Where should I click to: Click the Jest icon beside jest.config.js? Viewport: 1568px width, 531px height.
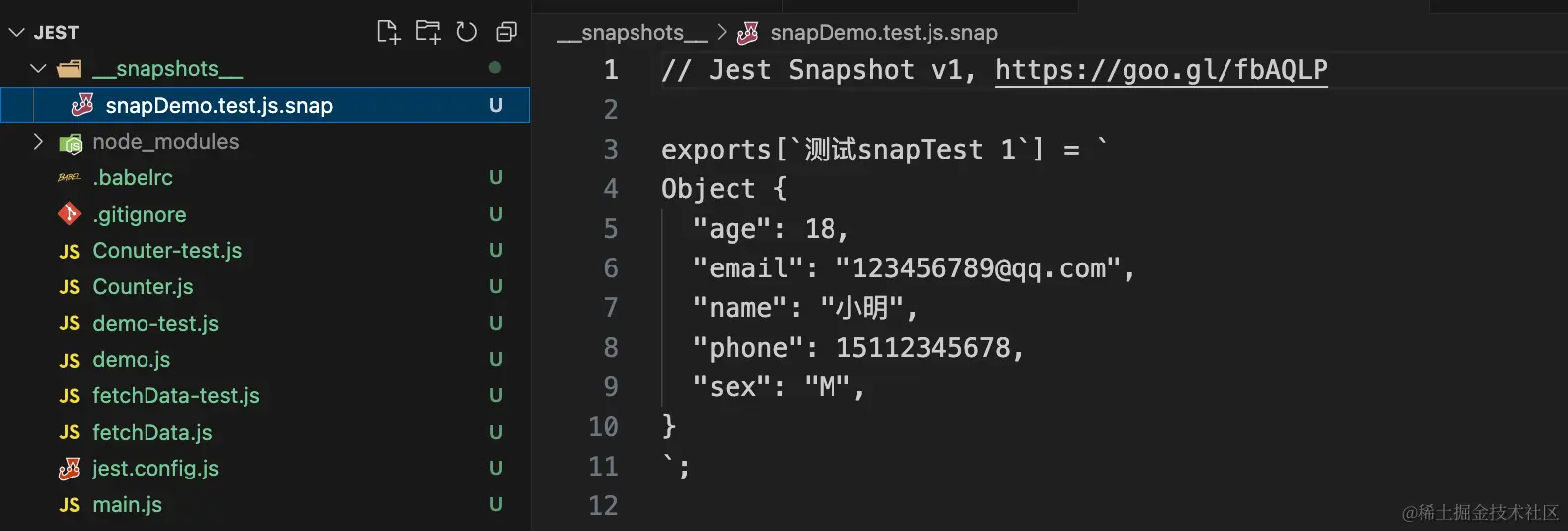point(69,469)
